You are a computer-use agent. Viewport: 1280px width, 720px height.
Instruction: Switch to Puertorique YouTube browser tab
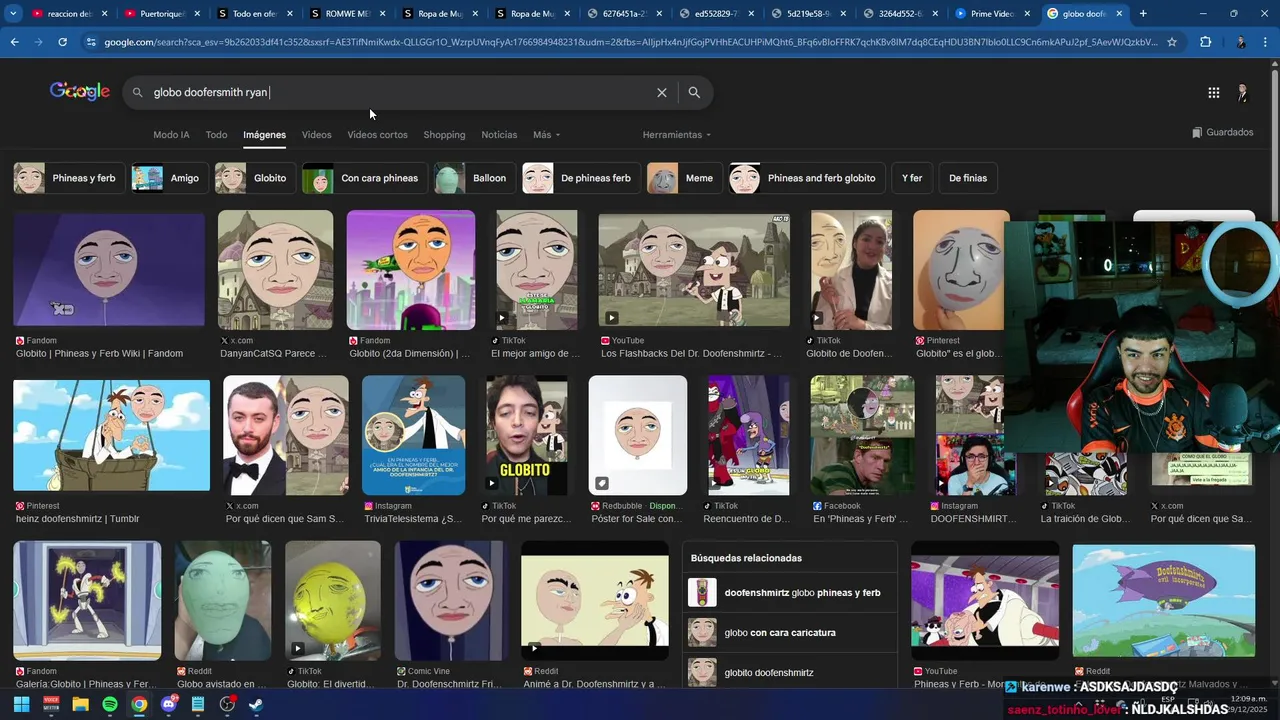pyautogui.click(x=160, y=14)
